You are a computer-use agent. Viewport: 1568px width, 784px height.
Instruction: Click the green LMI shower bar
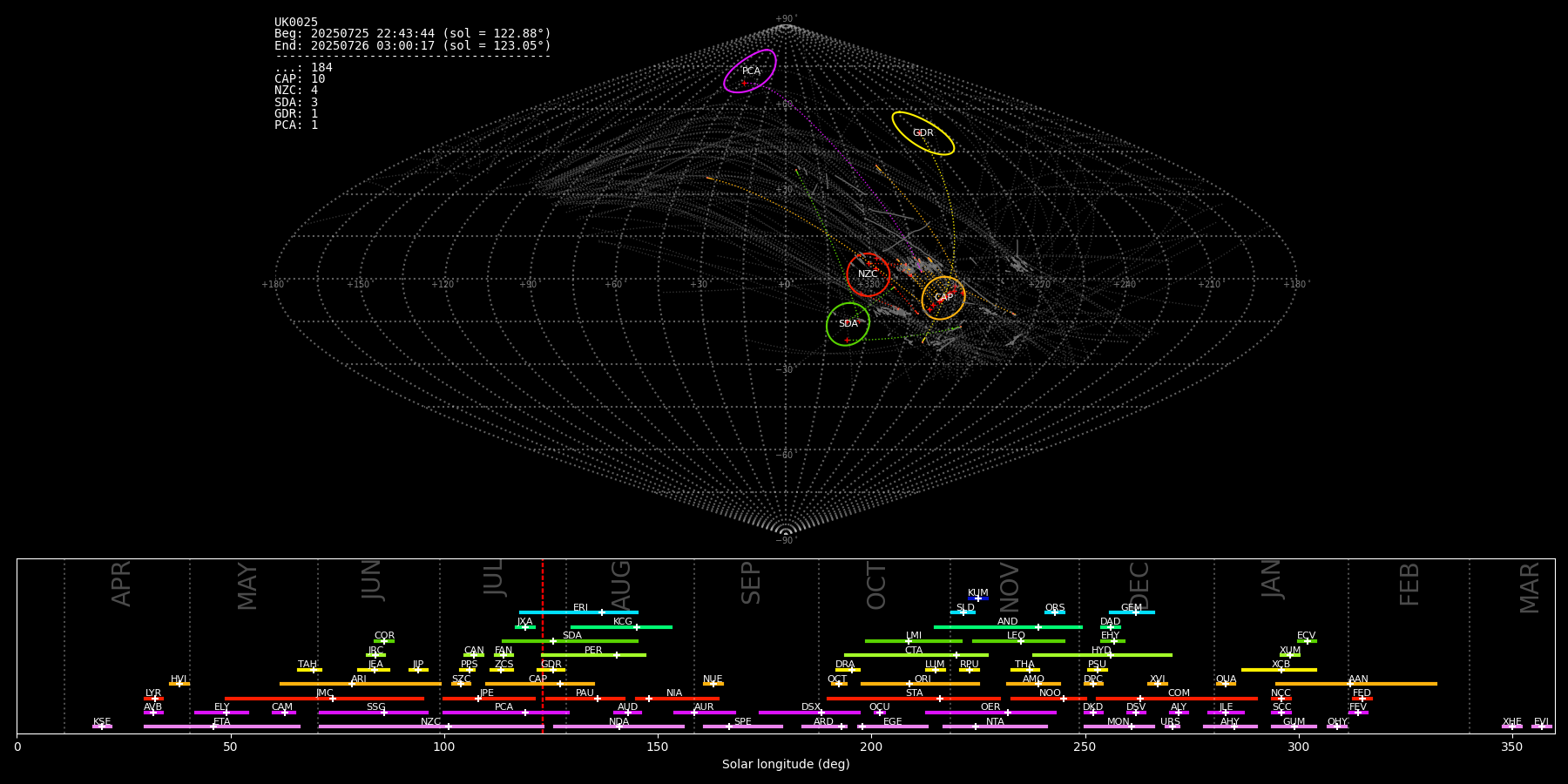click(914, 641)
